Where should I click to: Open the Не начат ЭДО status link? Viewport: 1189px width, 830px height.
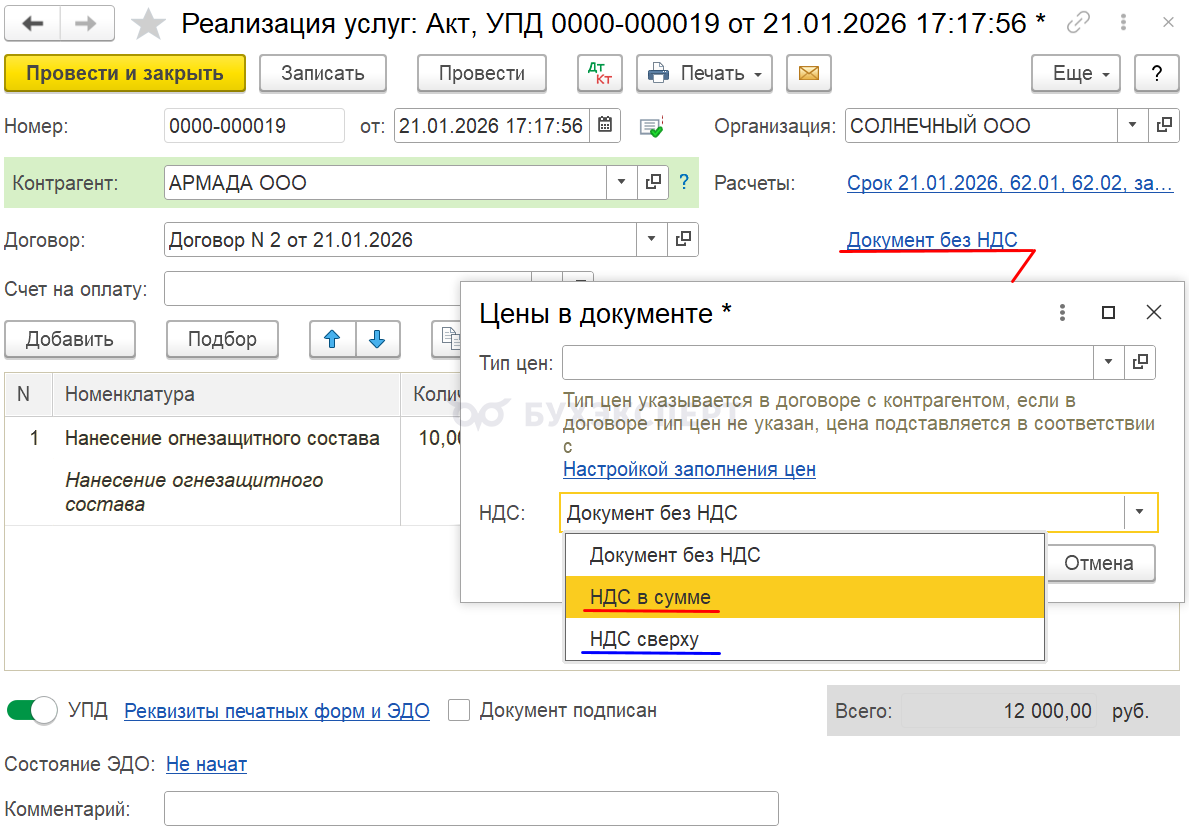click(x=206, y=764)
